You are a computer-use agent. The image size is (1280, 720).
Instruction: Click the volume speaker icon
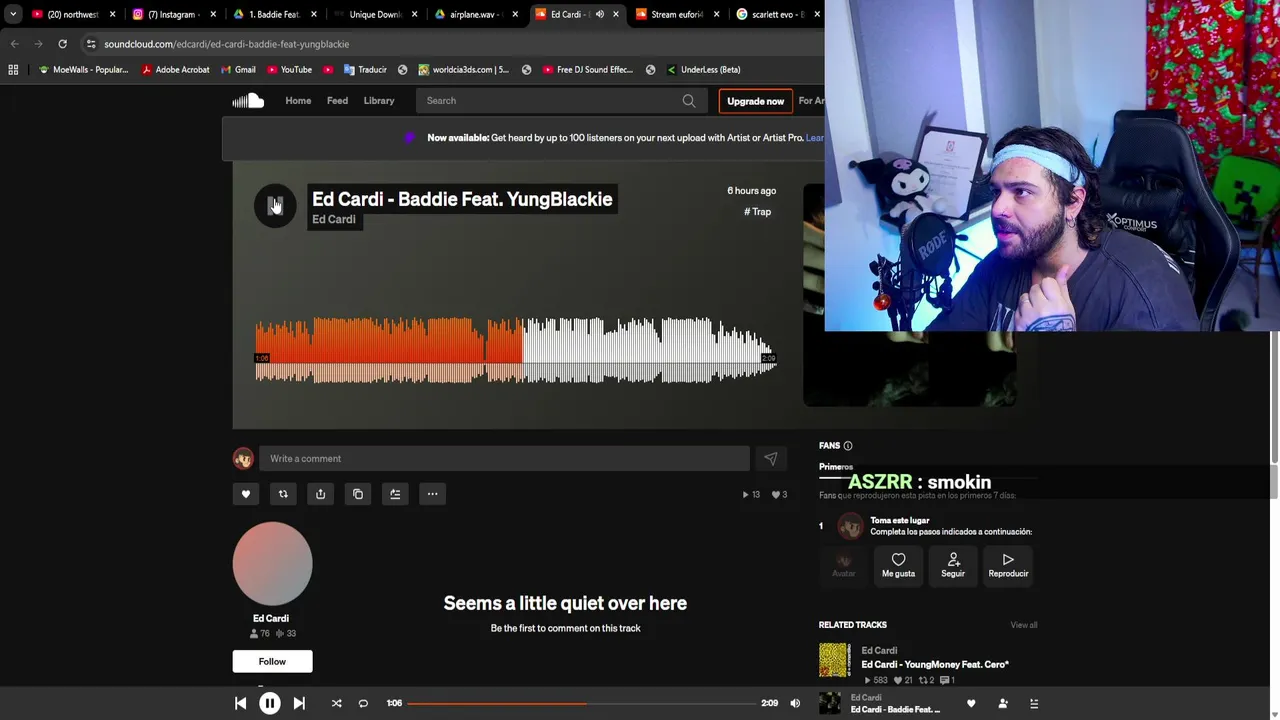click(x=795, y=703)
